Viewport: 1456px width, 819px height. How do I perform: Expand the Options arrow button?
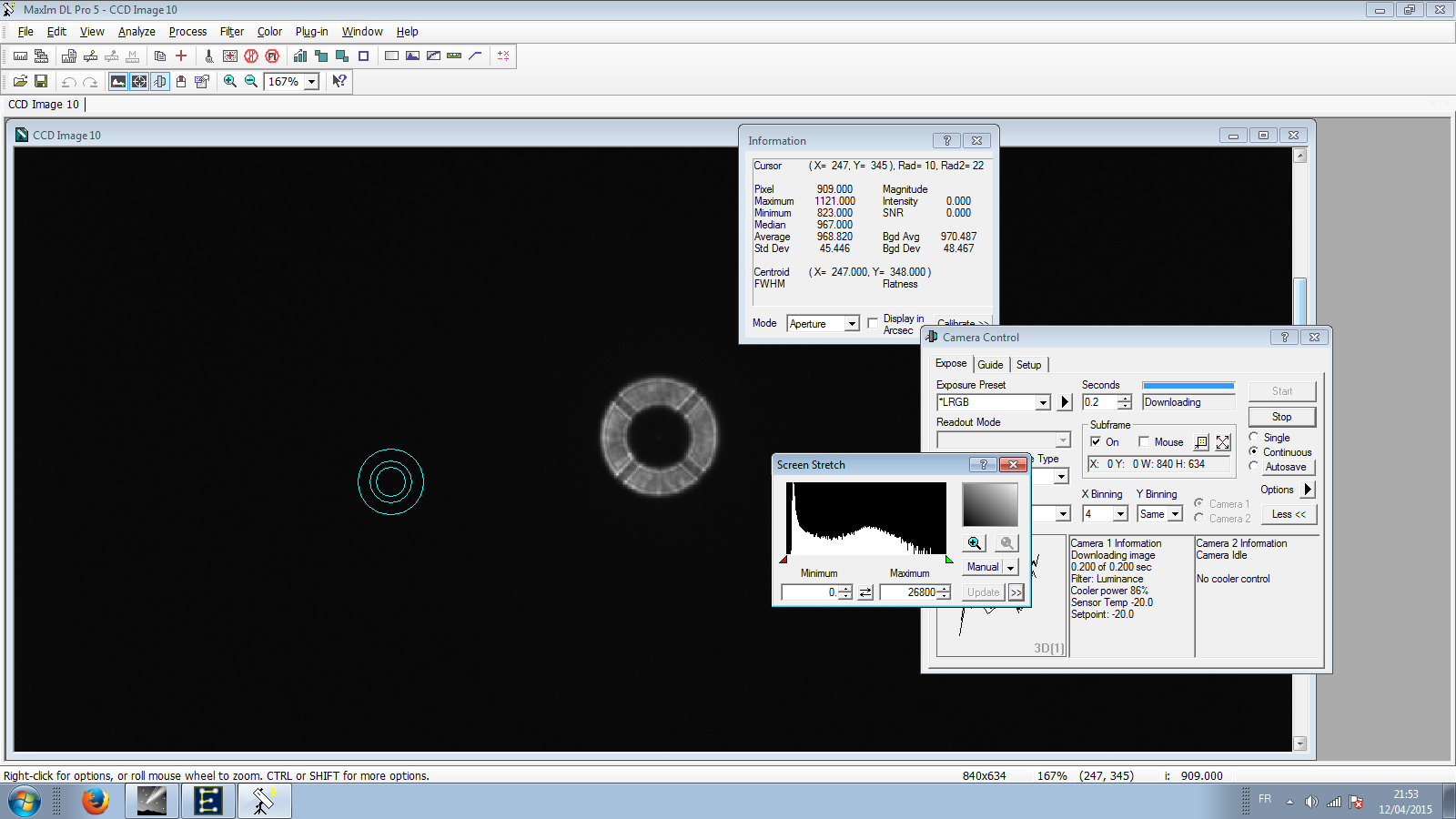tap(1308, 490)
